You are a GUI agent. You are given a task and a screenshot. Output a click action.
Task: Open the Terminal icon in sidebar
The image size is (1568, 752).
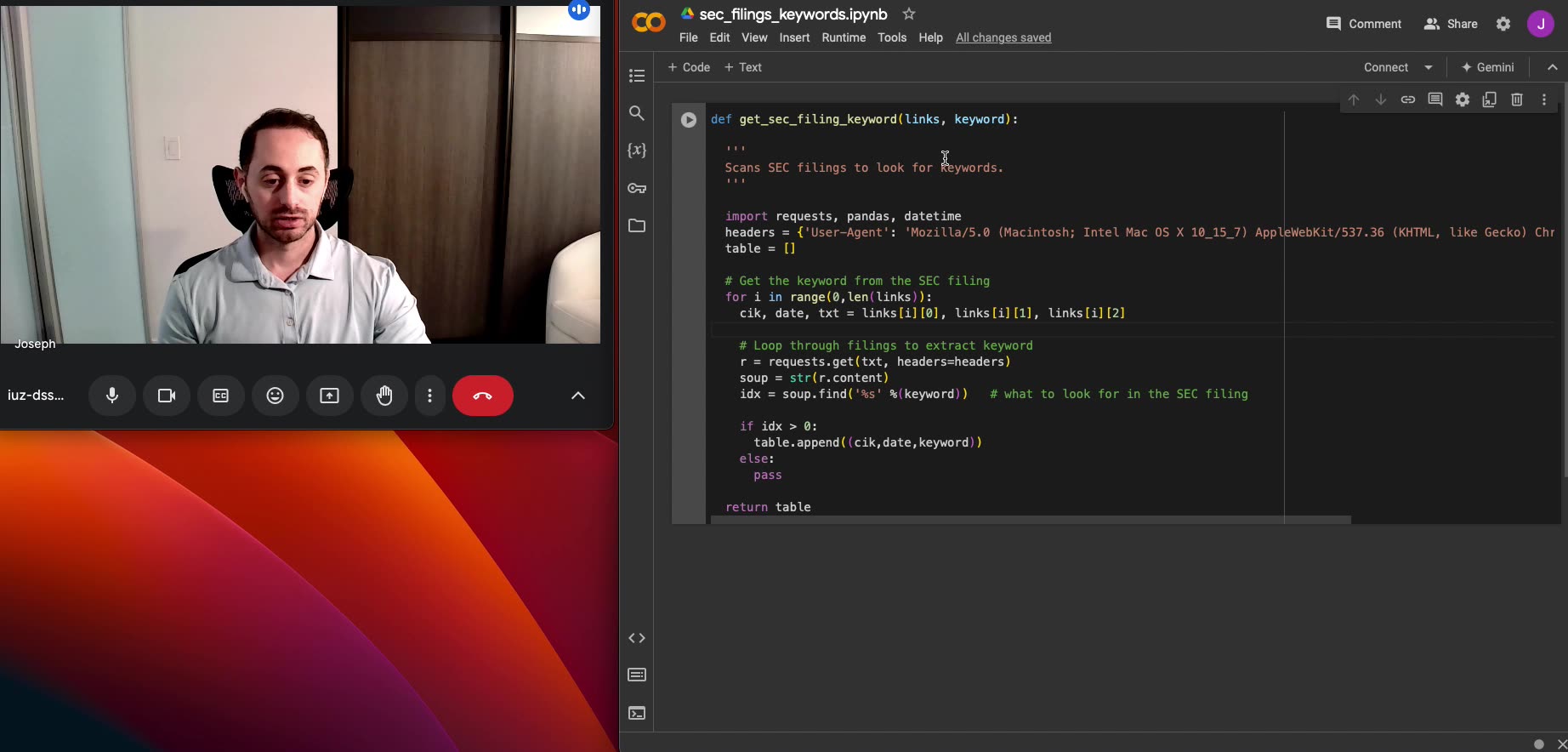click(x=637, y=713)
